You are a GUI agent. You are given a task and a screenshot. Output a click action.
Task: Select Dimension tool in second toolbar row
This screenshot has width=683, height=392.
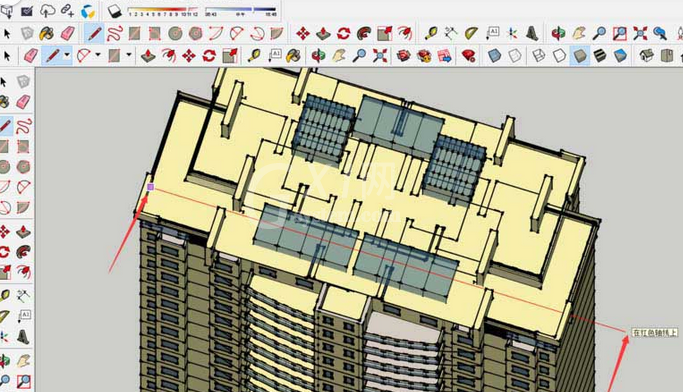click(x=451, y=33)
